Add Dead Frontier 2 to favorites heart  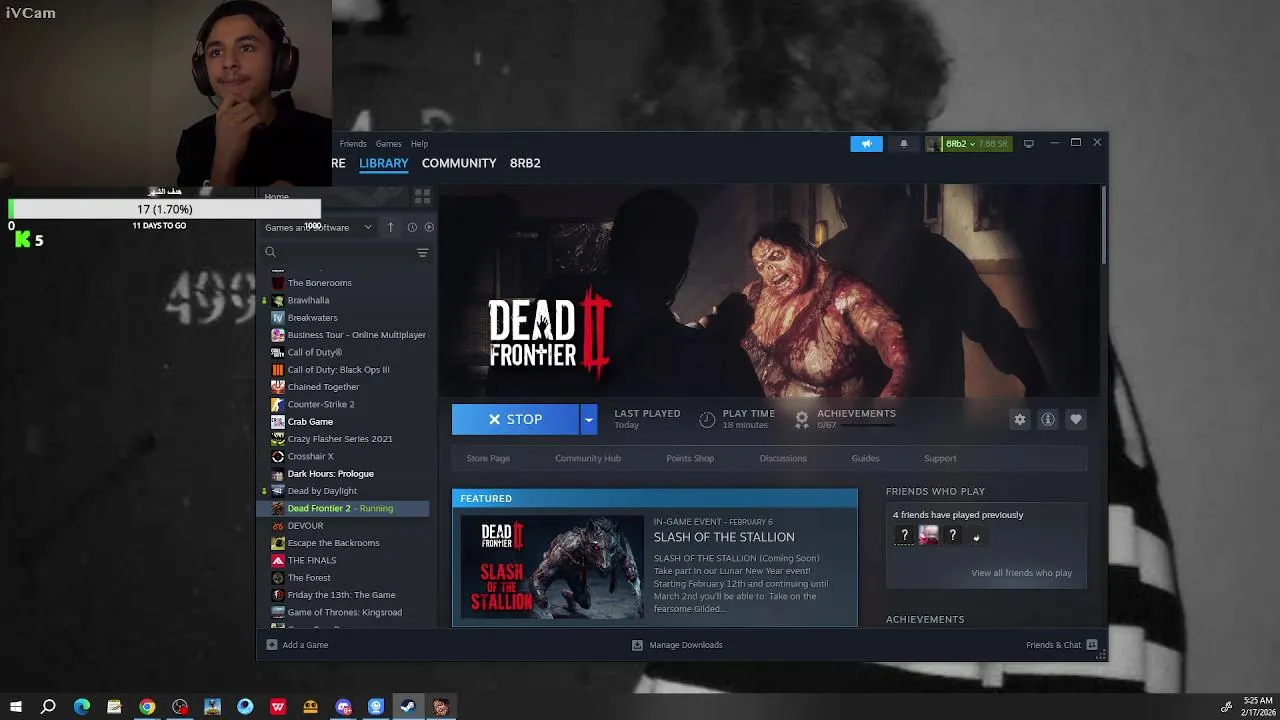(1076, 420)
